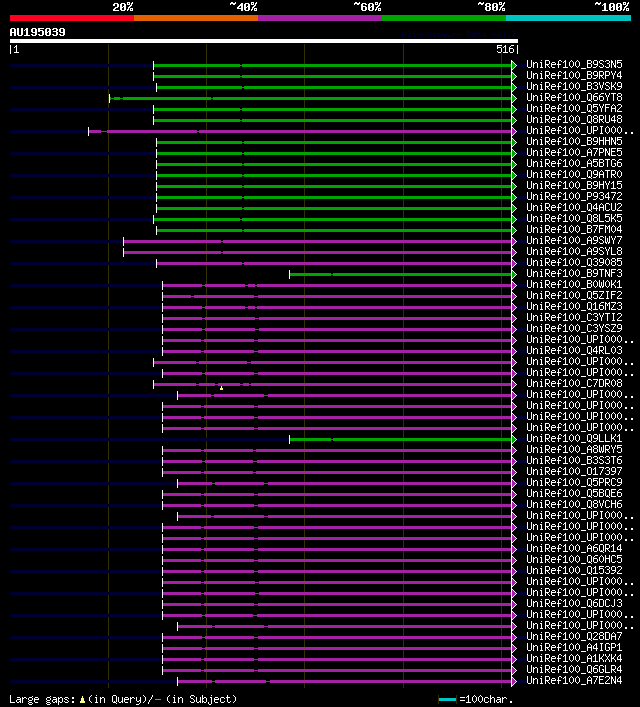Select the purple ~60% identity color band
Screen dimensions: 640x707
[x=320, y=18]
